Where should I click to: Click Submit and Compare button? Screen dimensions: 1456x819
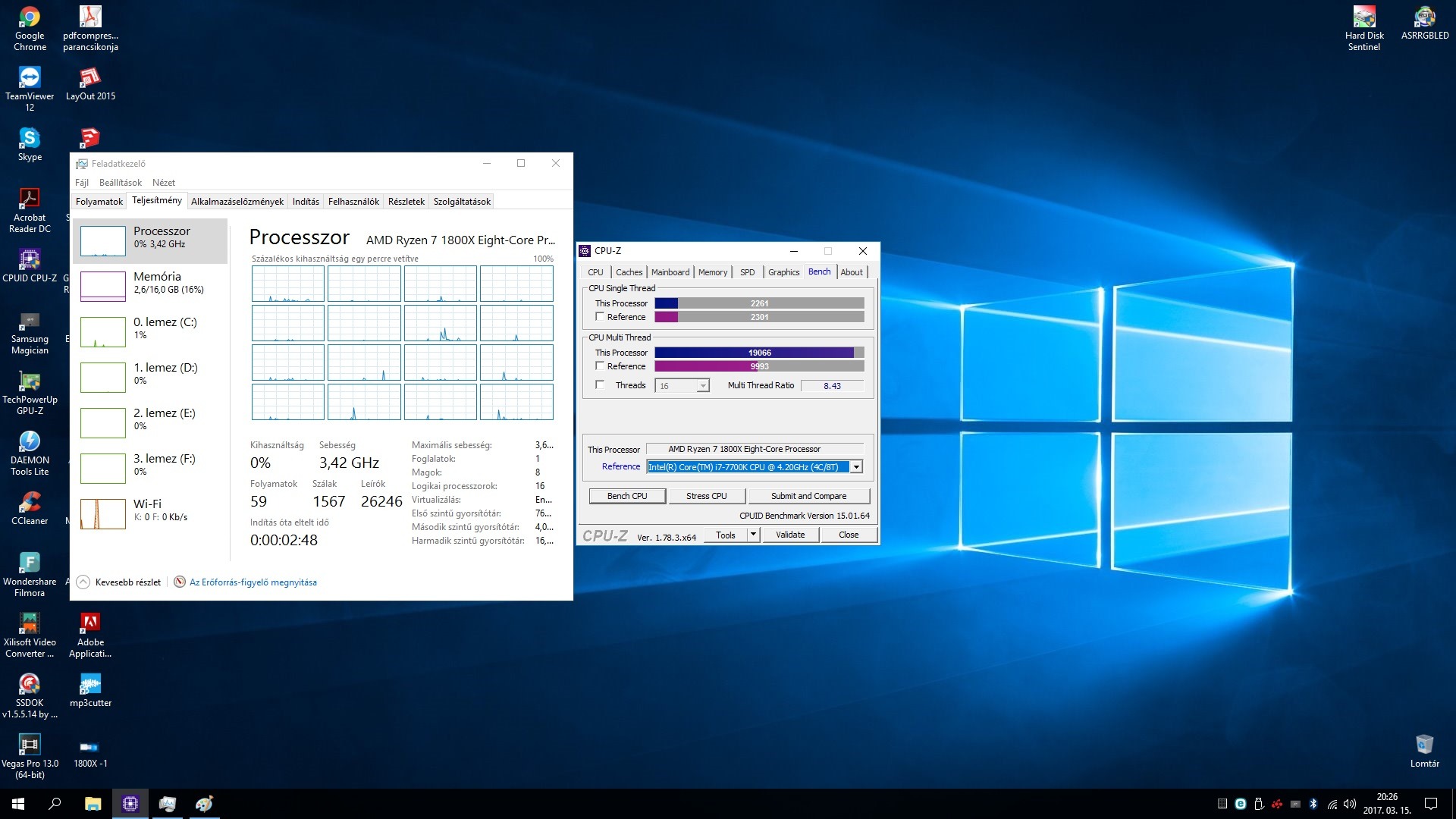[808, 496]
